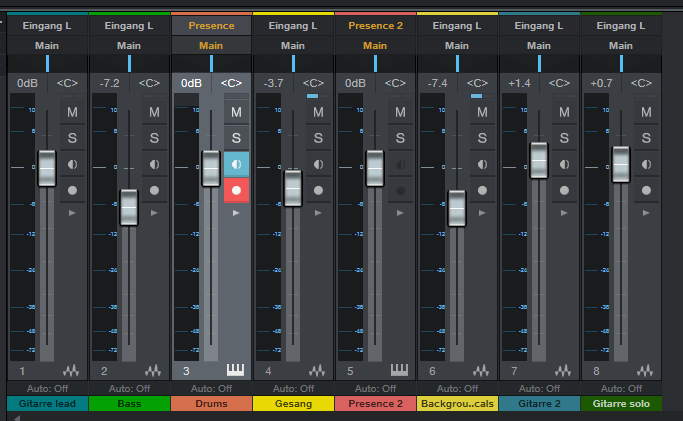Click the -7.2 volume value on Bass
683x421 pixels.
[x=109, y=83]
